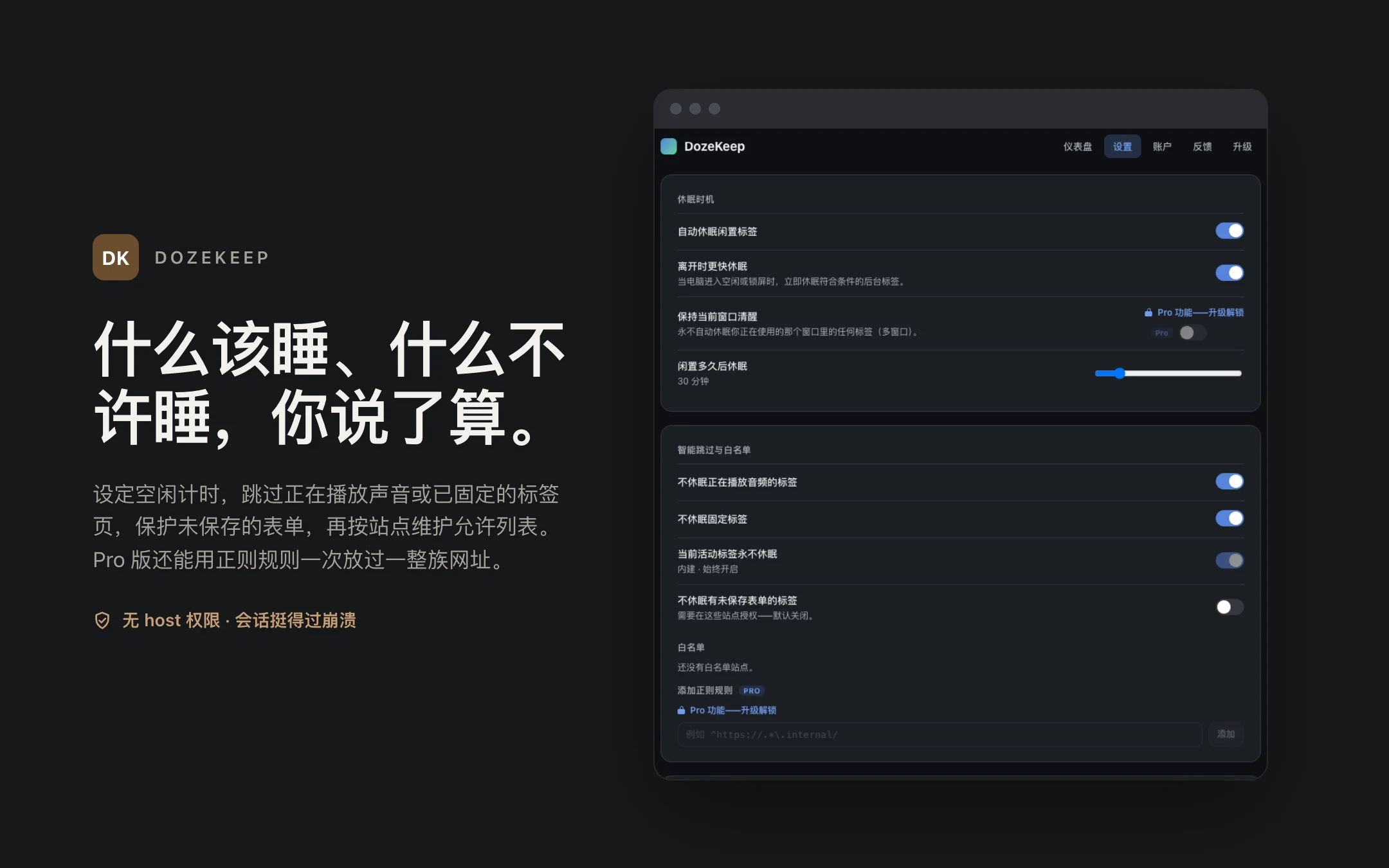1389x868 pixels.
Task: Go to the 反馈 tab
Action: click(x=1202, y=147)
